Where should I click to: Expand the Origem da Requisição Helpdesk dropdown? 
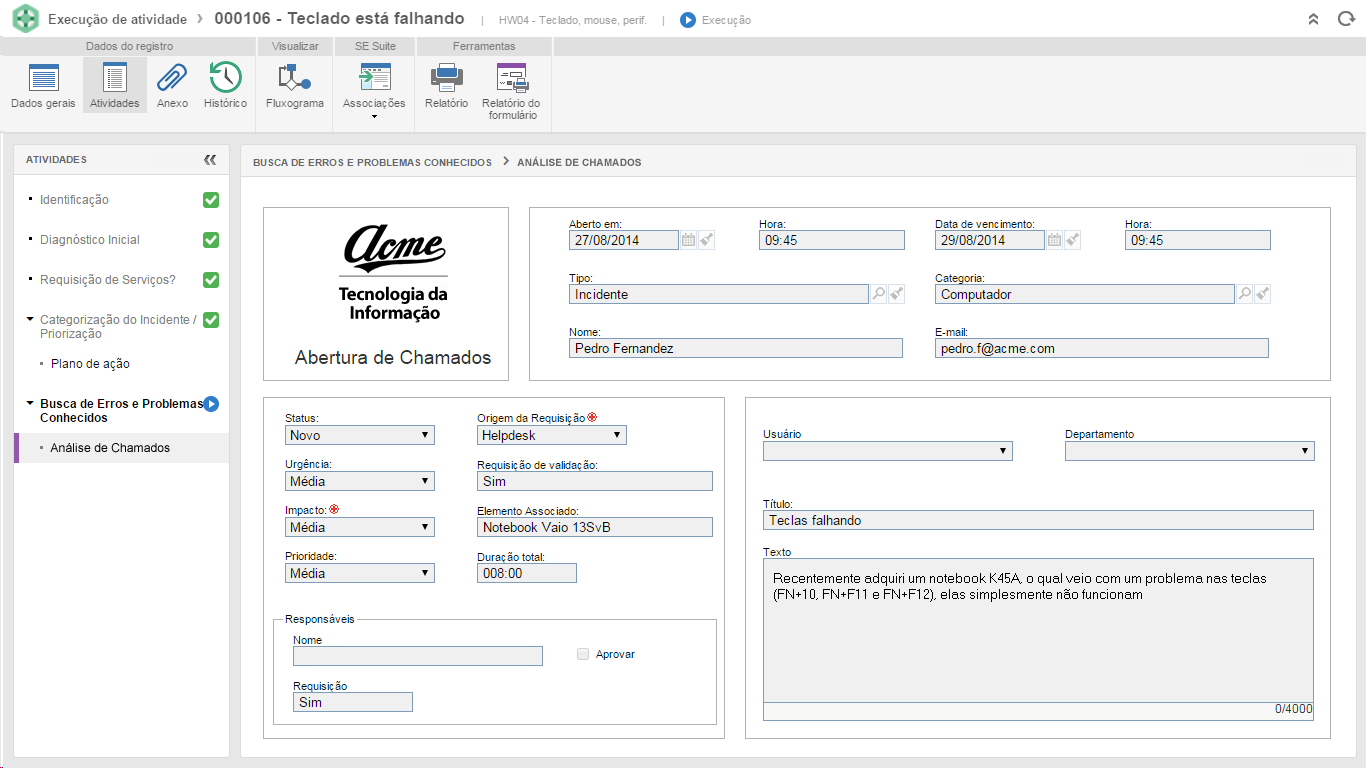click(x=552, y=435)
